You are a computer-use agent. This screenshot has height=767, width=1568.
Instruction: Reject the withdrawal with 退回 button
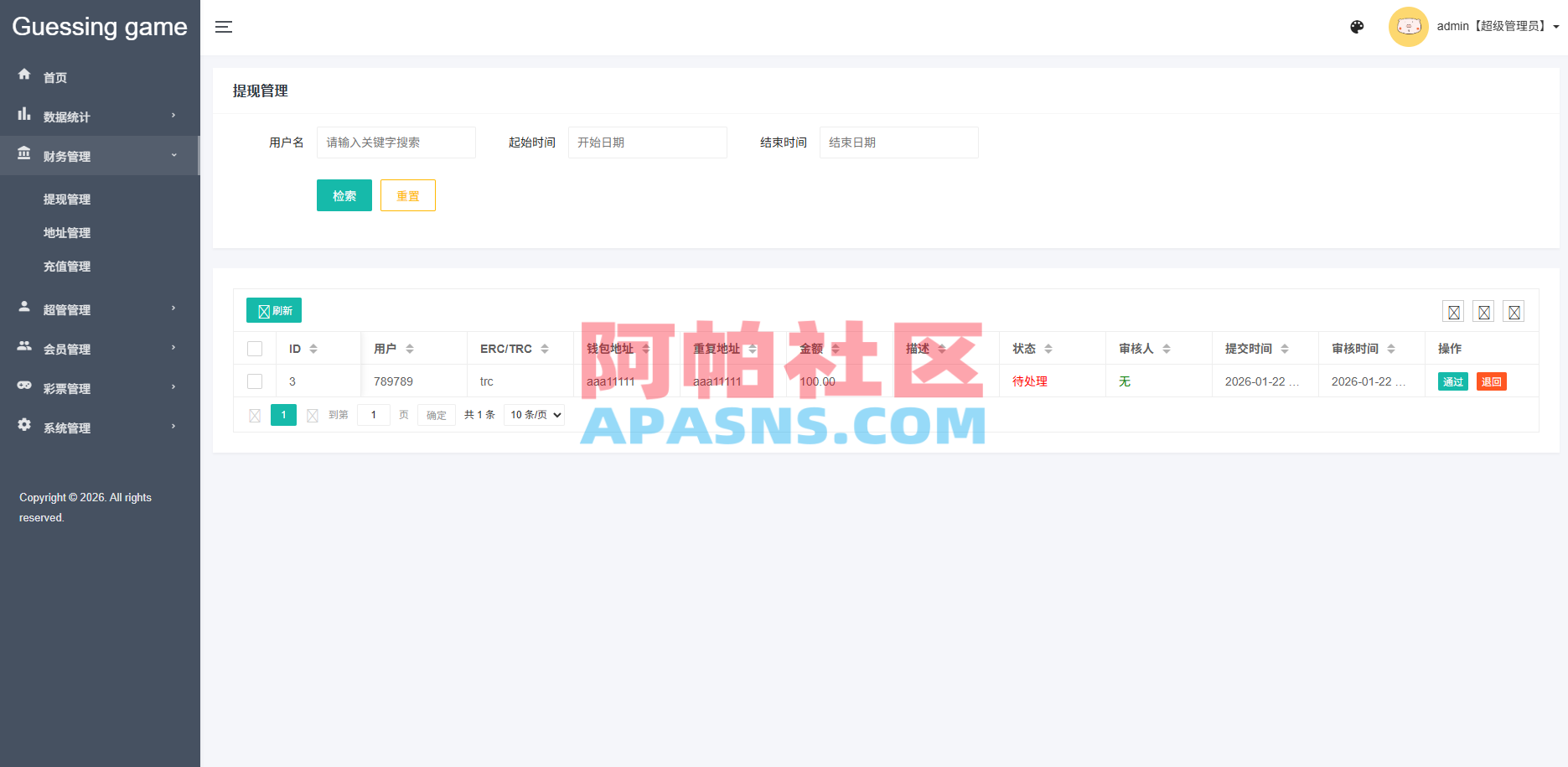coord(1492,381)
